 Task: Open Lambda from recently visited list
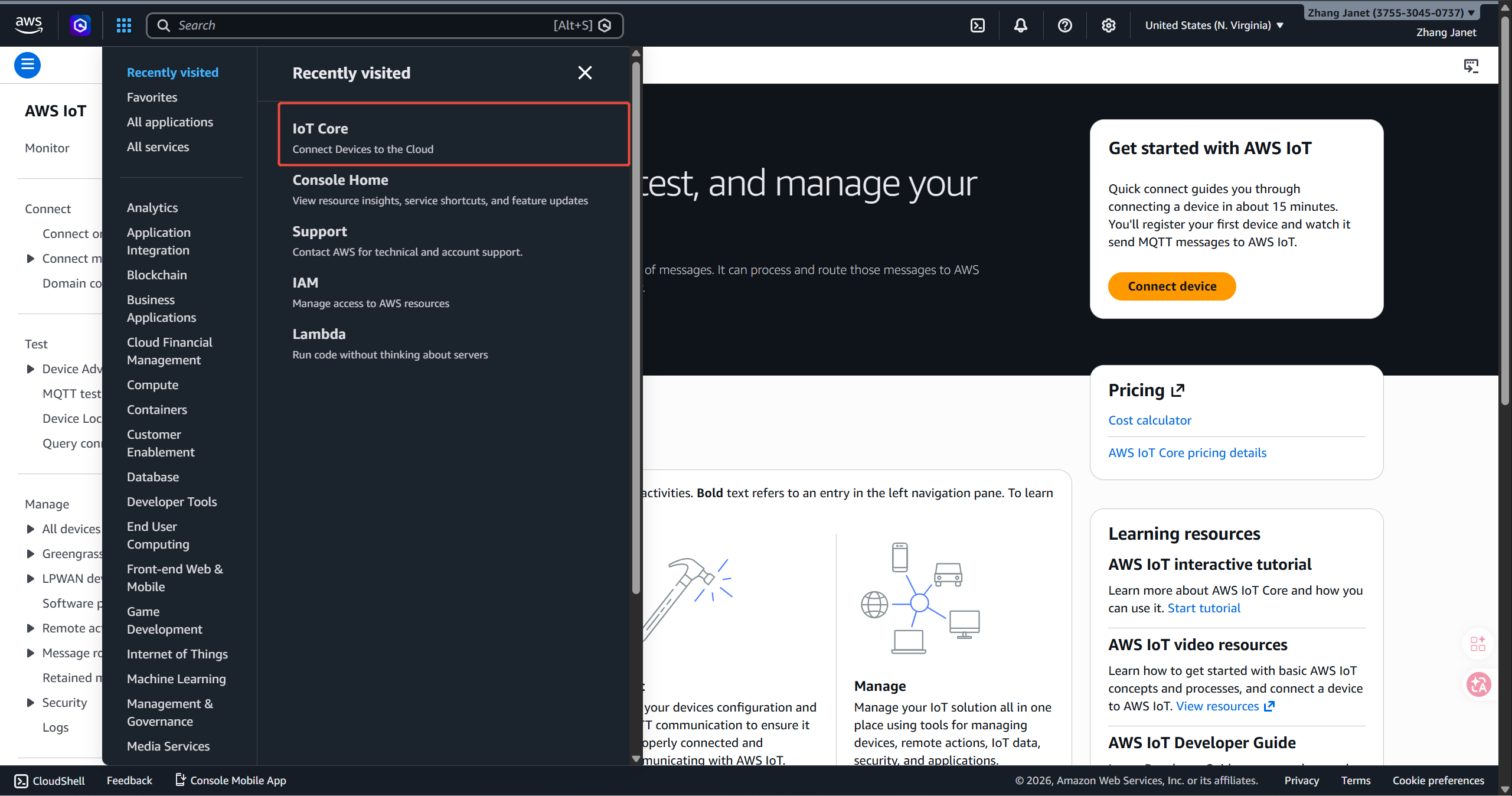tap(319, 334)
